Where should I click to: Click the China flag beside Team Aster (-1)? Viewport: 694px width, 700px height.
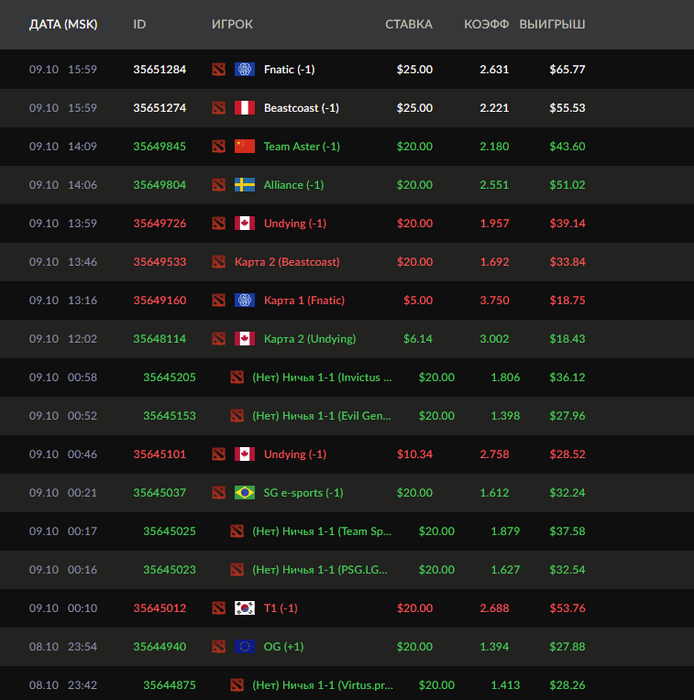pyautogui.click(x=244, y=146)
